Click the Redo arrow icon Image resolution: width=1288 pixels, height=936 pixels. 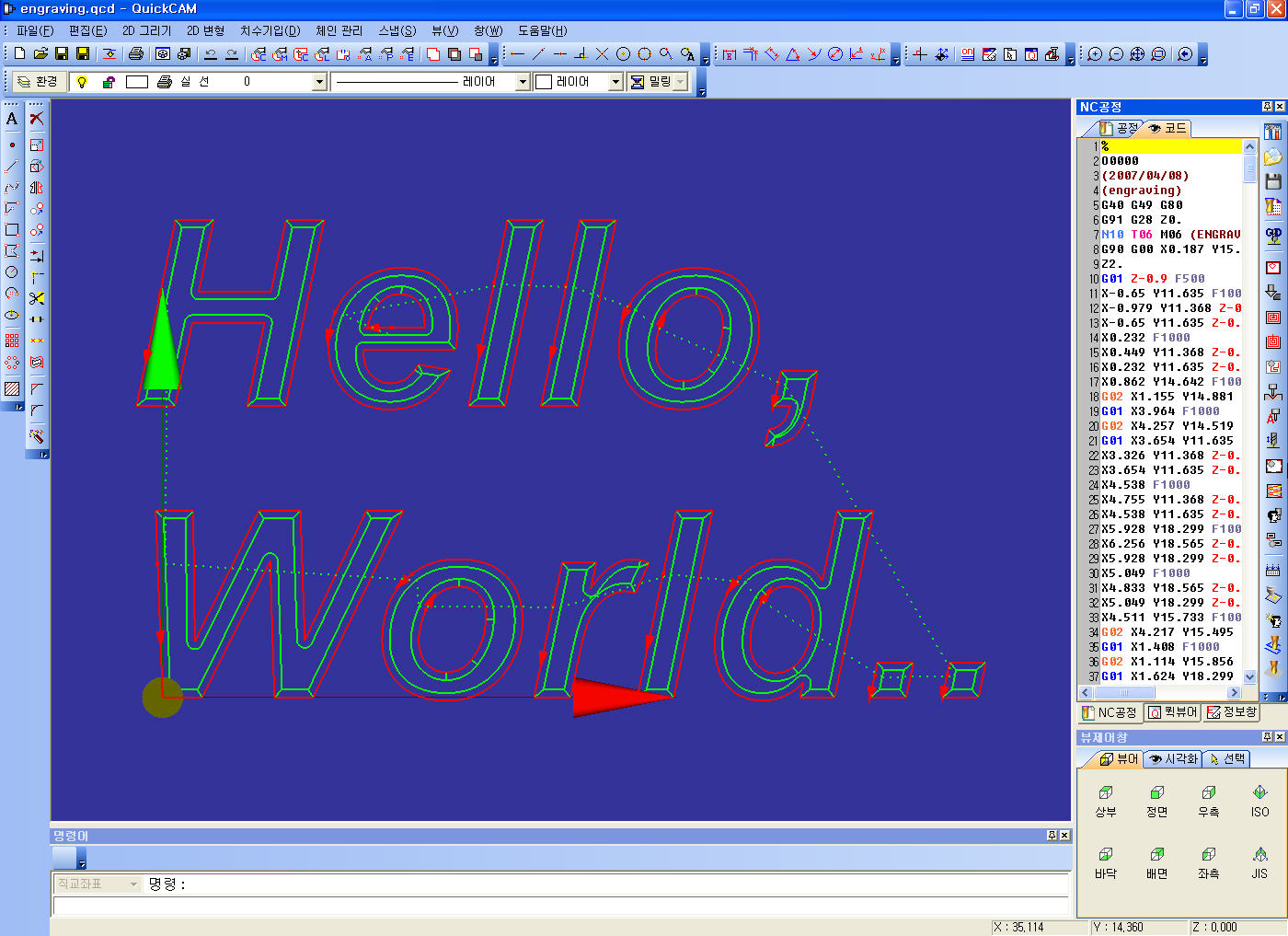[232, 54]
